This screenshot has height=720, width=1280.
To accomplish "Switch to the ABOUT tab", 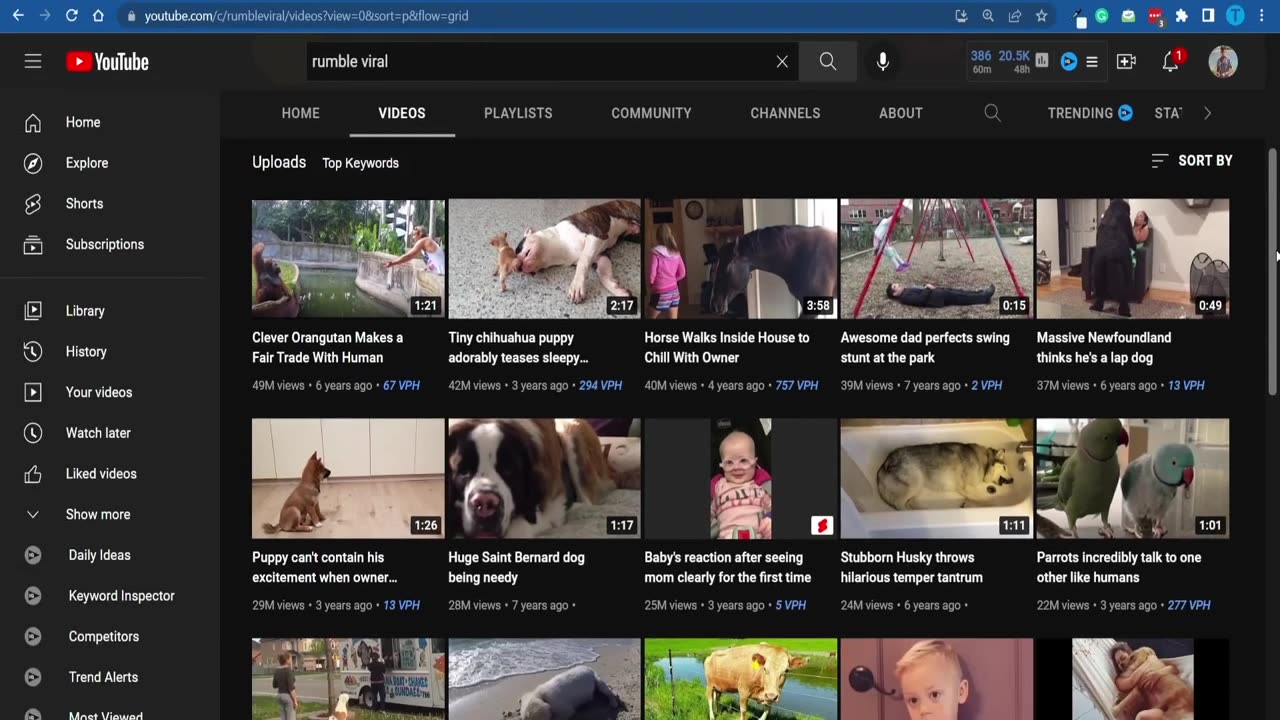I will 901,113.
